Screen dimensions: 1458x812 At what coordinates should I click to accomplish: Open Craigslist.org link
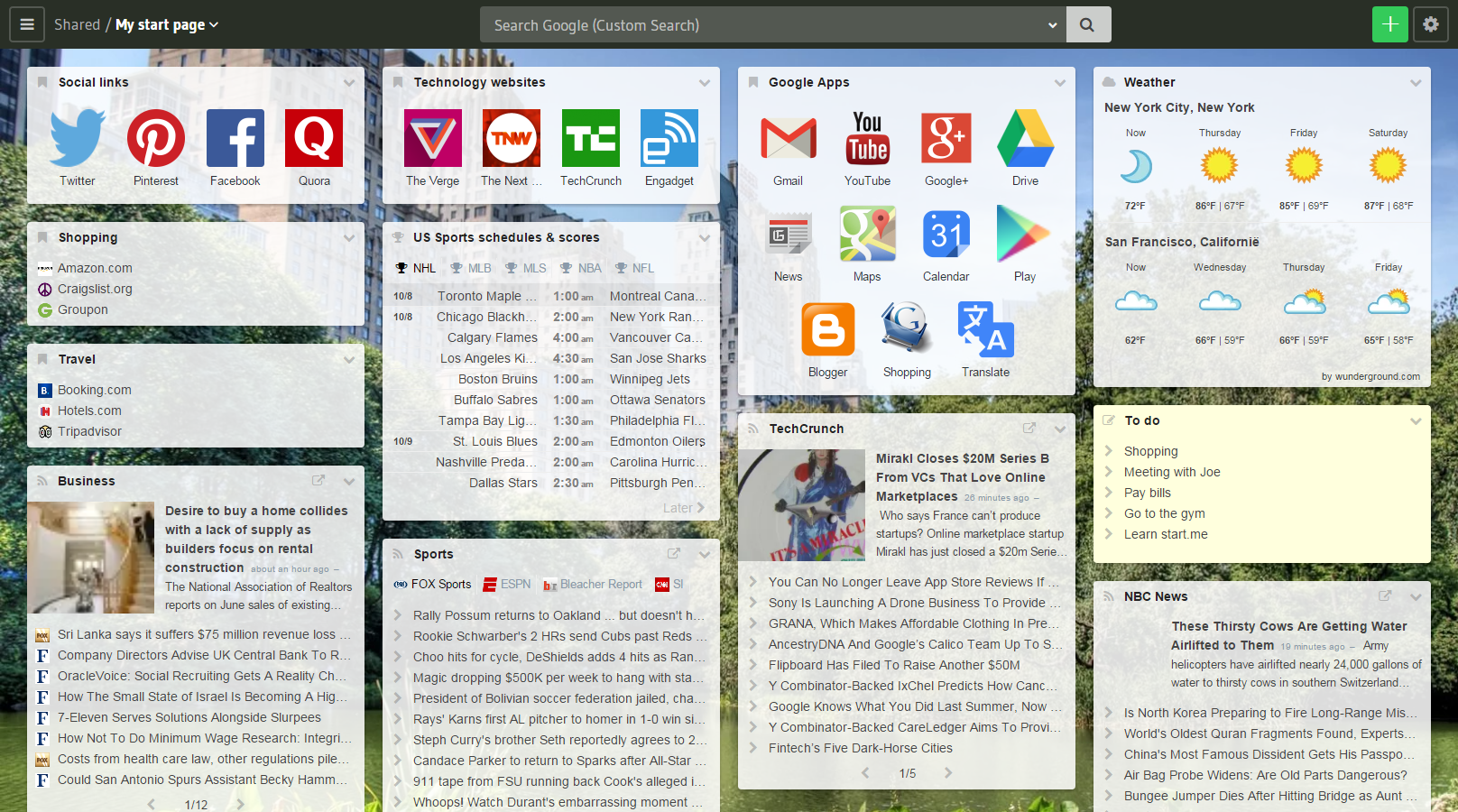95,289
